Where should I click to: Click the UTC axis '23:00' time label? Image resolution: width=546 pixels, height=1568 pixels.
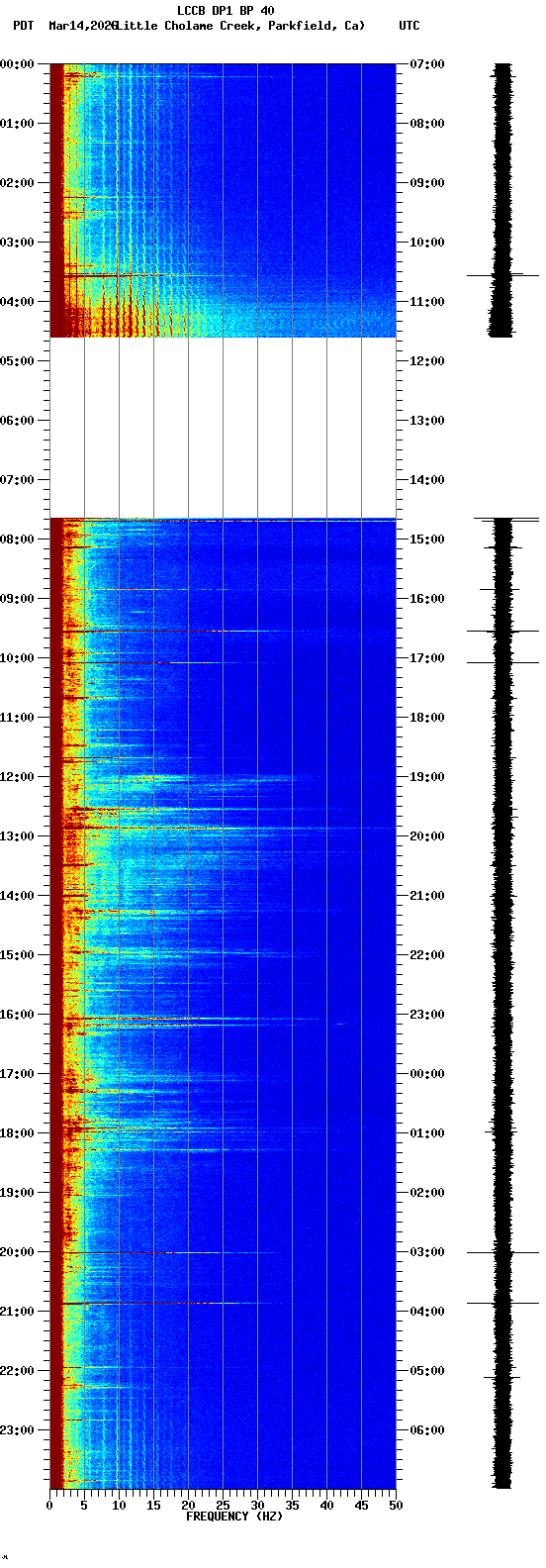tap(427, 1015)
